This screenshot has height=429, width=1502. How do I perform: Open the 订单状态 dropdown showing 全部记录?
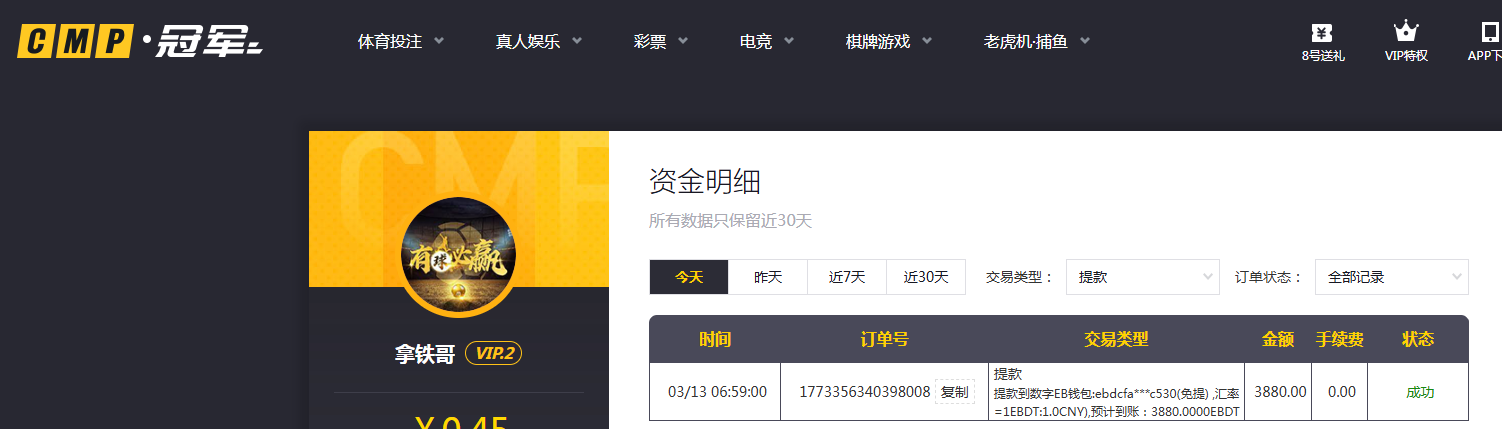(1391, 277)
